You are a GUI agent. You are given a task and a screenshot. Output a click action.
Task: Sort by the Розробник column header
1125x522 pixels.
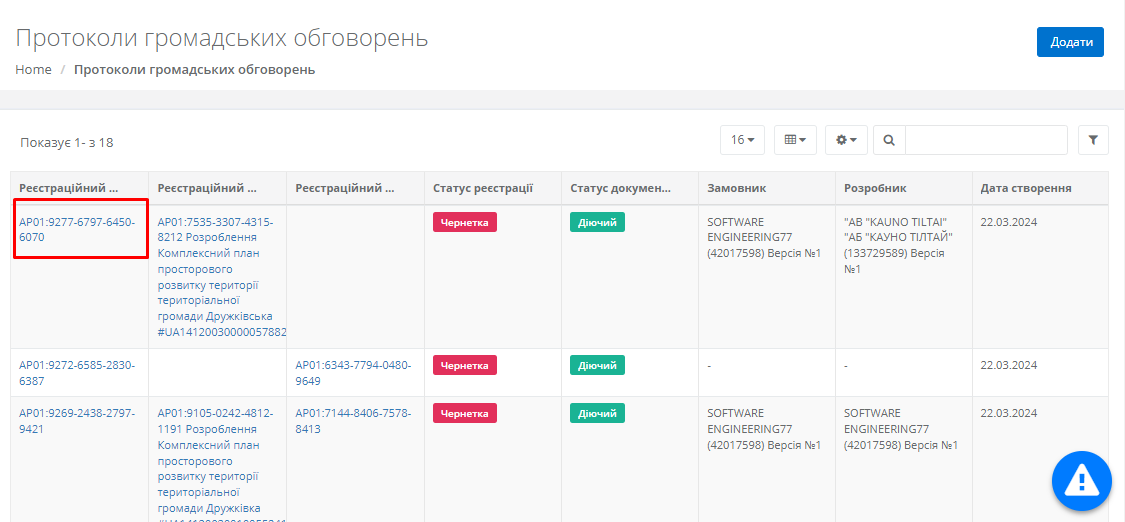[875, 188]
